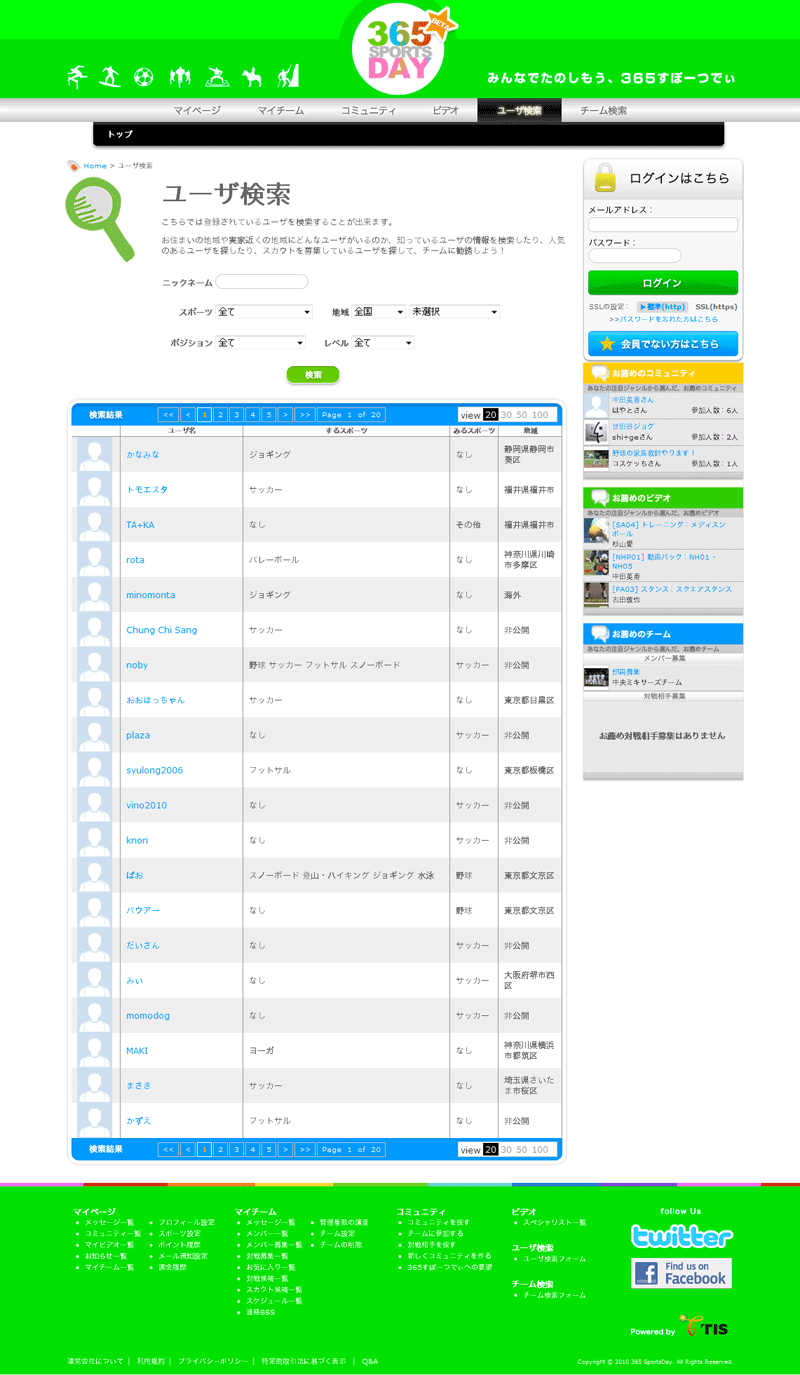This screenshot has width=800, height=1375.
Task: Open the コミュニティ navigation tab
Action: click(x=368, y=111)
